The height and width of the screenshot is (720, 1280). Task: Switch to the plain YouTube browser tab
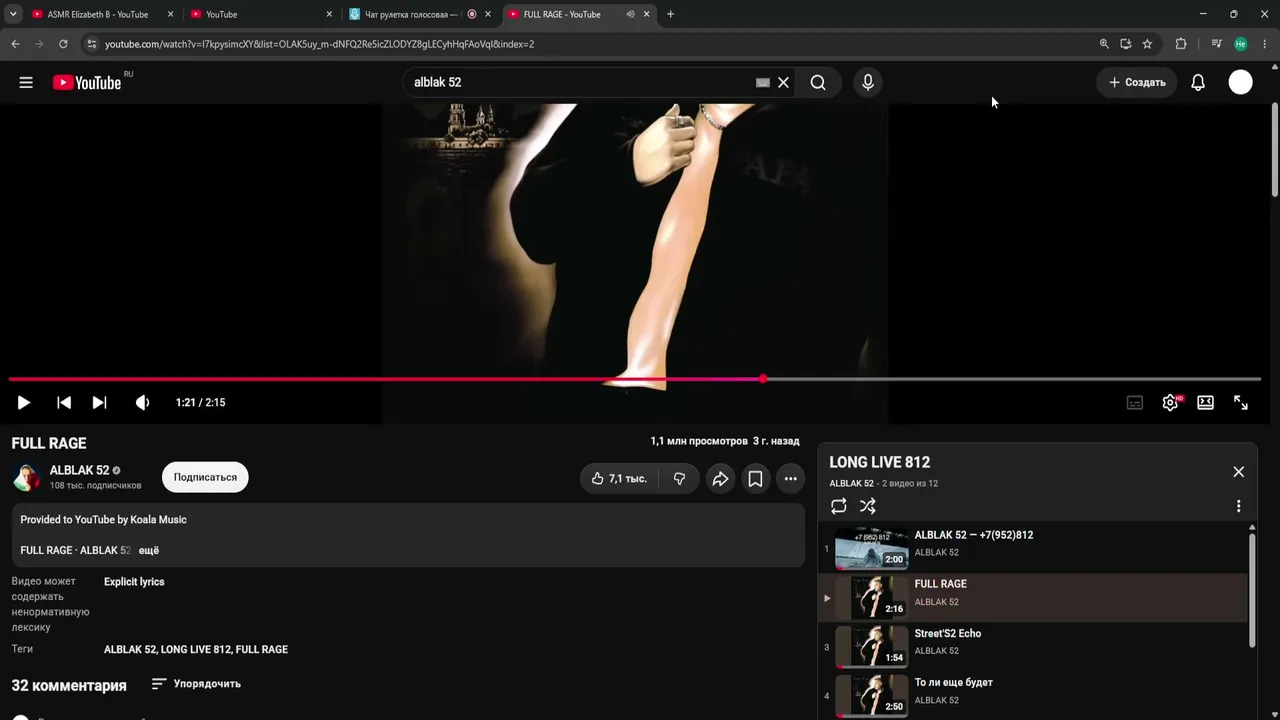[262, 14]
